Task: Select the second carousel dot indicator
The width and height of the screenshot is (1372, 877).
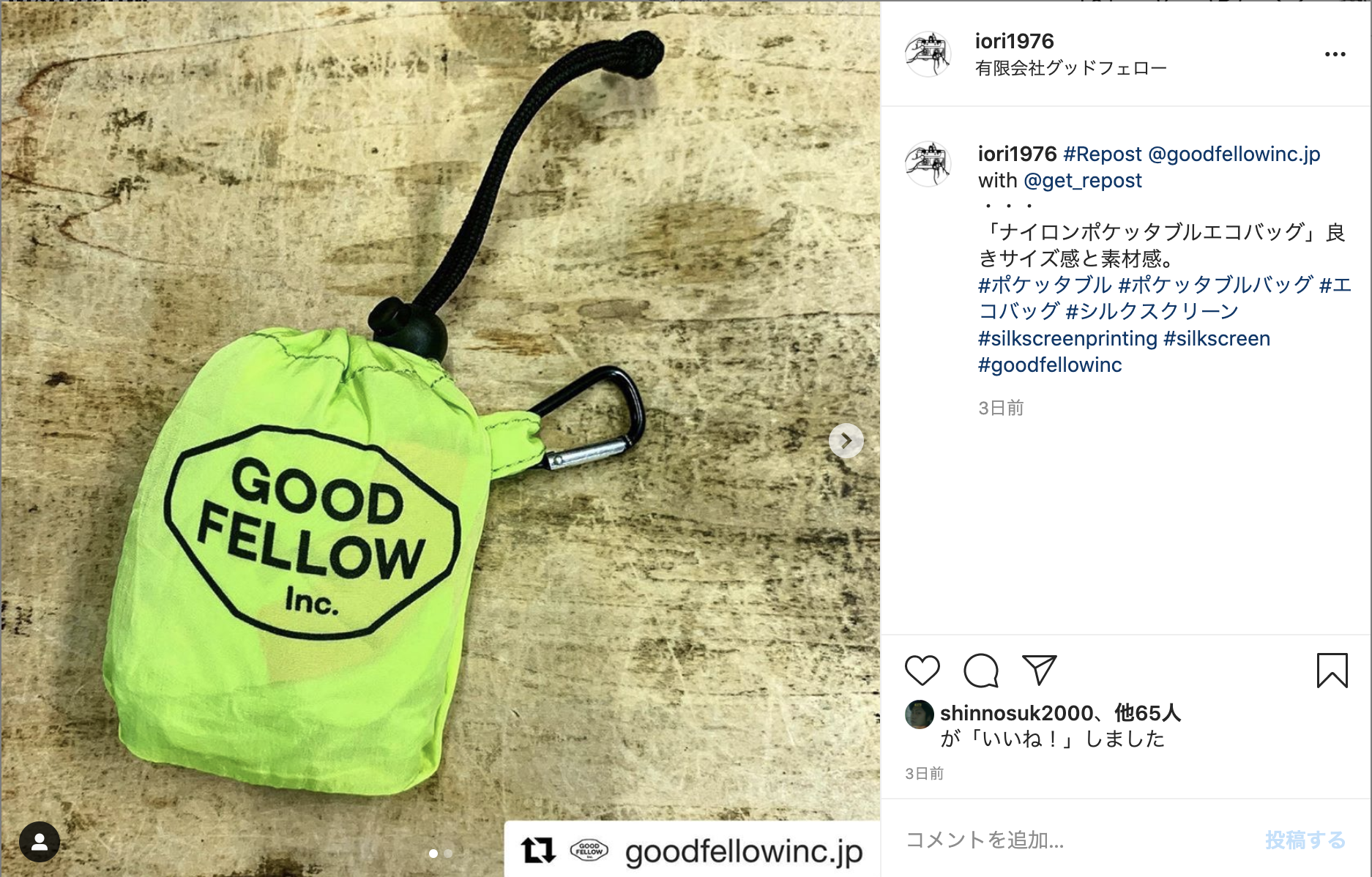Action: pyautogui.click(x=449, y=854)
